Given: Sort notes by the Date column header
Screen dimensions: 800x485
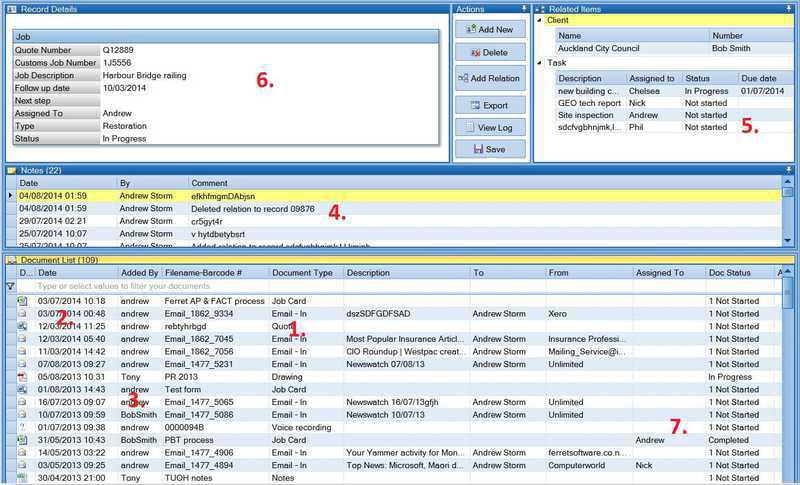Looking at the screenshot, I should click(30, 183).
